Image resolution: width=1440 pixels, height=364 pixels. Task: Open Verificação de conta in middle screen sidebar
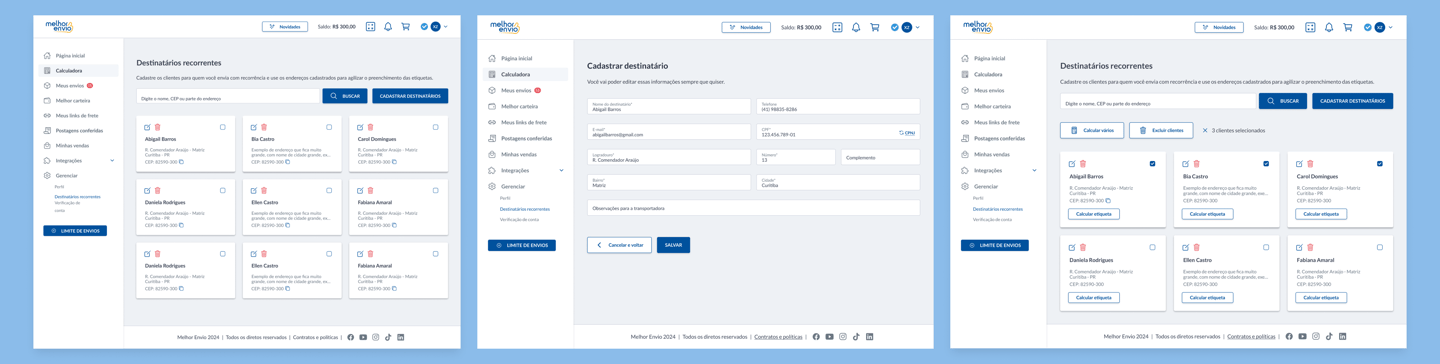(519, 219)
